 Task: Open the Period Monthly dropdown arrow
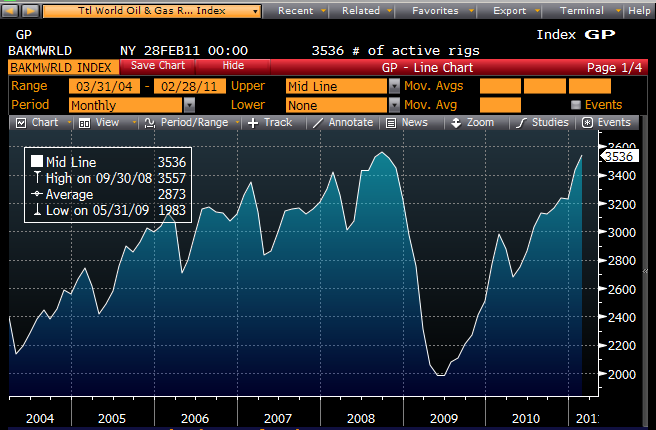click(x=190, y=105)
